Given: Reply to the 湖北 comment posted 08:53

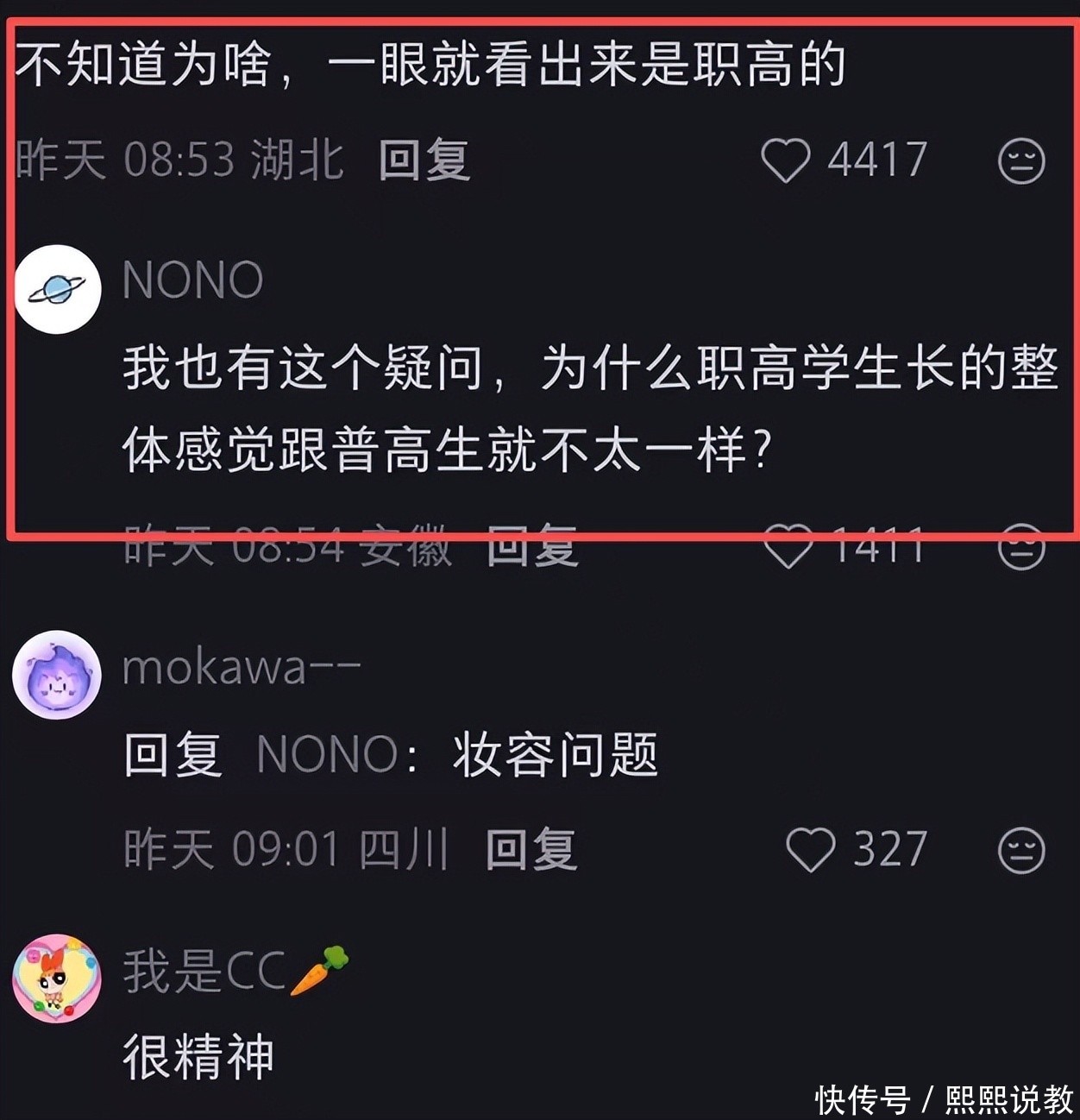Looking at the screenshot, I should pos(424,160).
